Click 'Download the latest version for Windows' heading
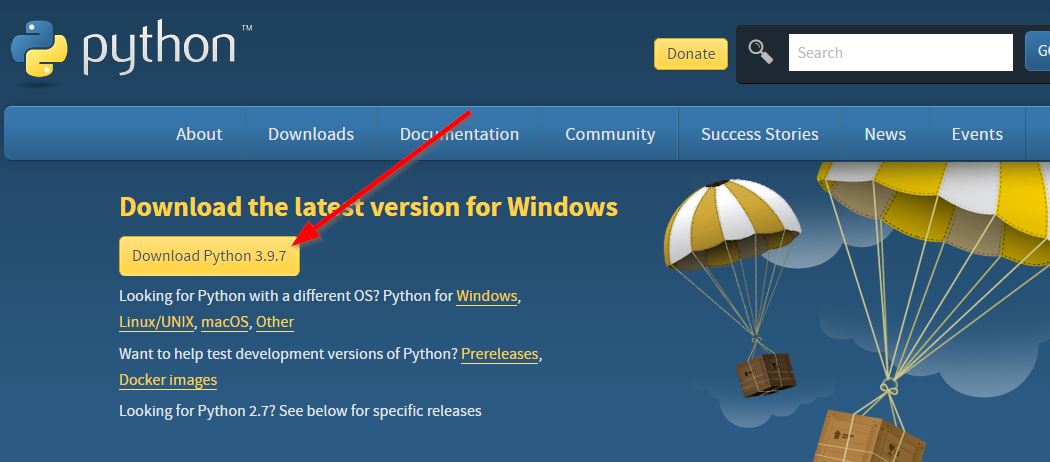The width and height of the screenshot is (1050, 462). tap(368, 207)
